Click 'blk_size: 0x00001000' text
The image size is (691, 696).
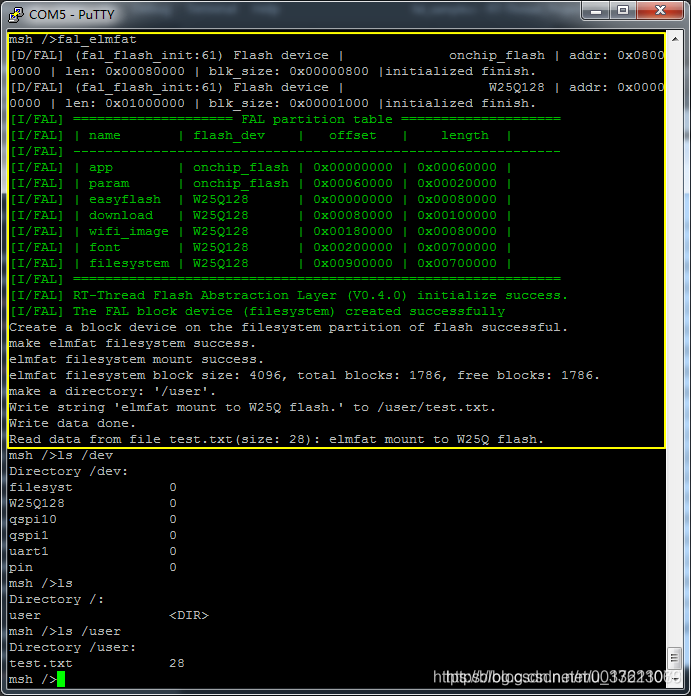tap(288, 103)
